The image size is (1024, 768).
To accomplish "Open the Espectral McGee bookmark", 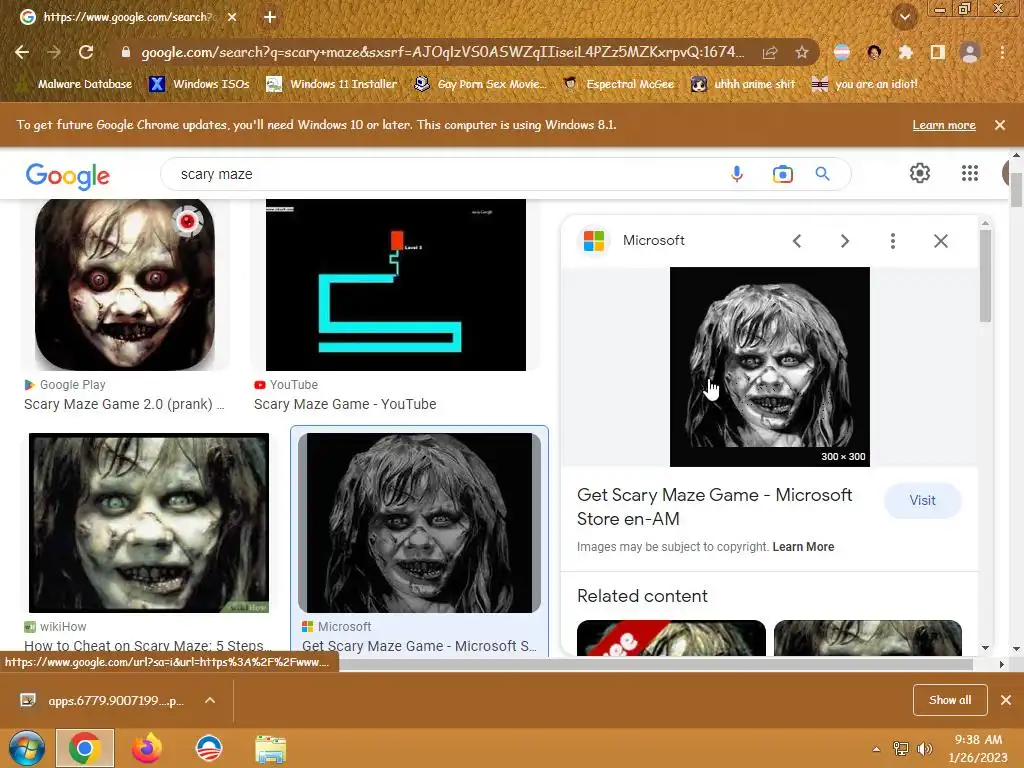I will (618, 84).
